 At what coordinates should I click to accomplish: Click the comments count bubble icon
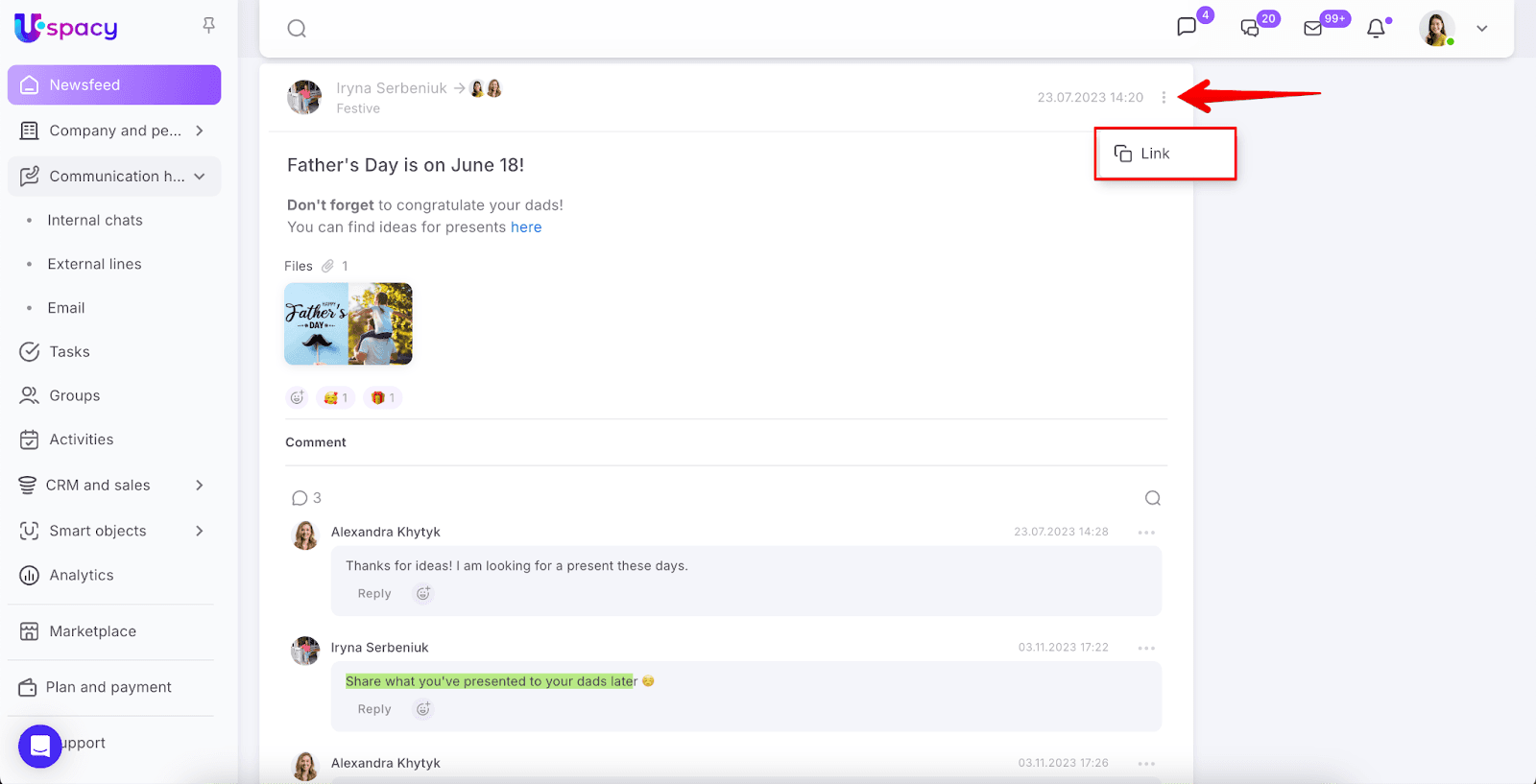(x=300, y=498)
